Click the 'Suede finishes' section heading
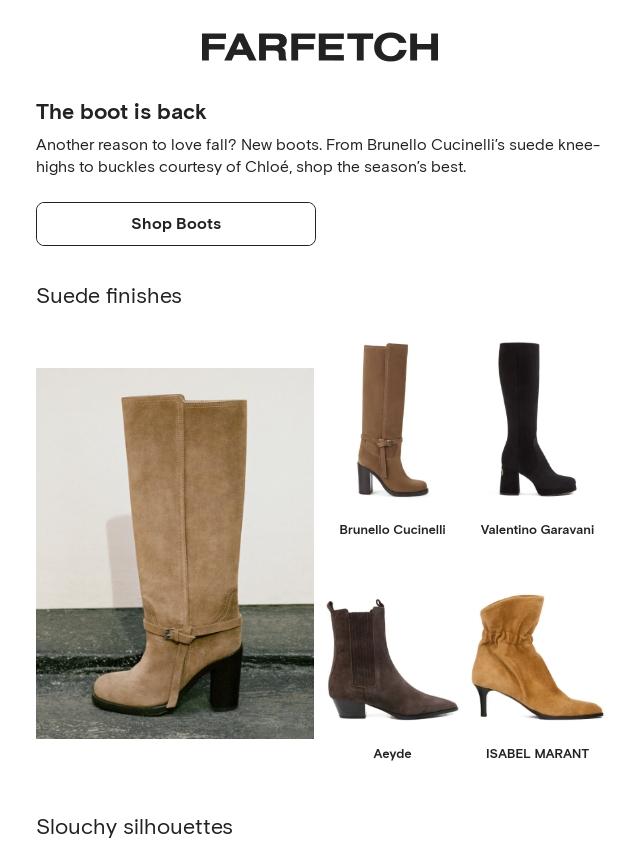The image size is (640, 854). click(x=109, y=296)
